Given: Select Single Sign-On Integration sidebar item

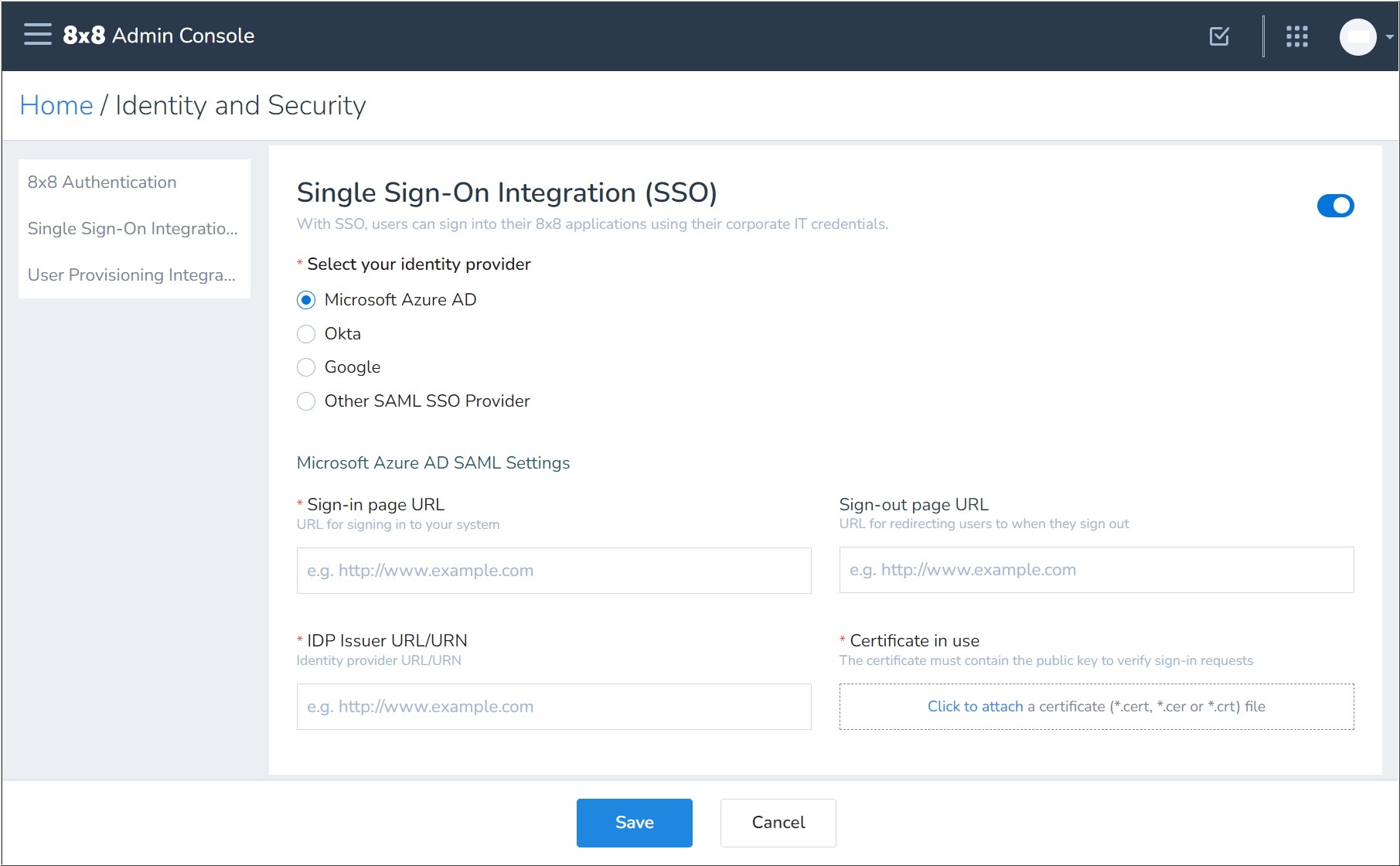Looking at the screenshot, I should (x=135, y=229).
